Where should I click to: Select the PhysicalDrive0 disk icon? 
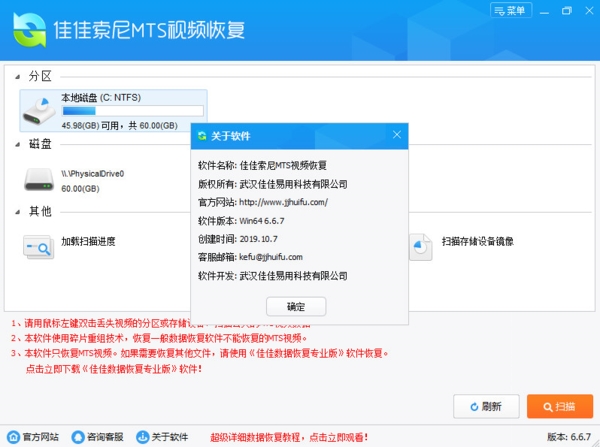pyautogui.click(x=39, y=179)
